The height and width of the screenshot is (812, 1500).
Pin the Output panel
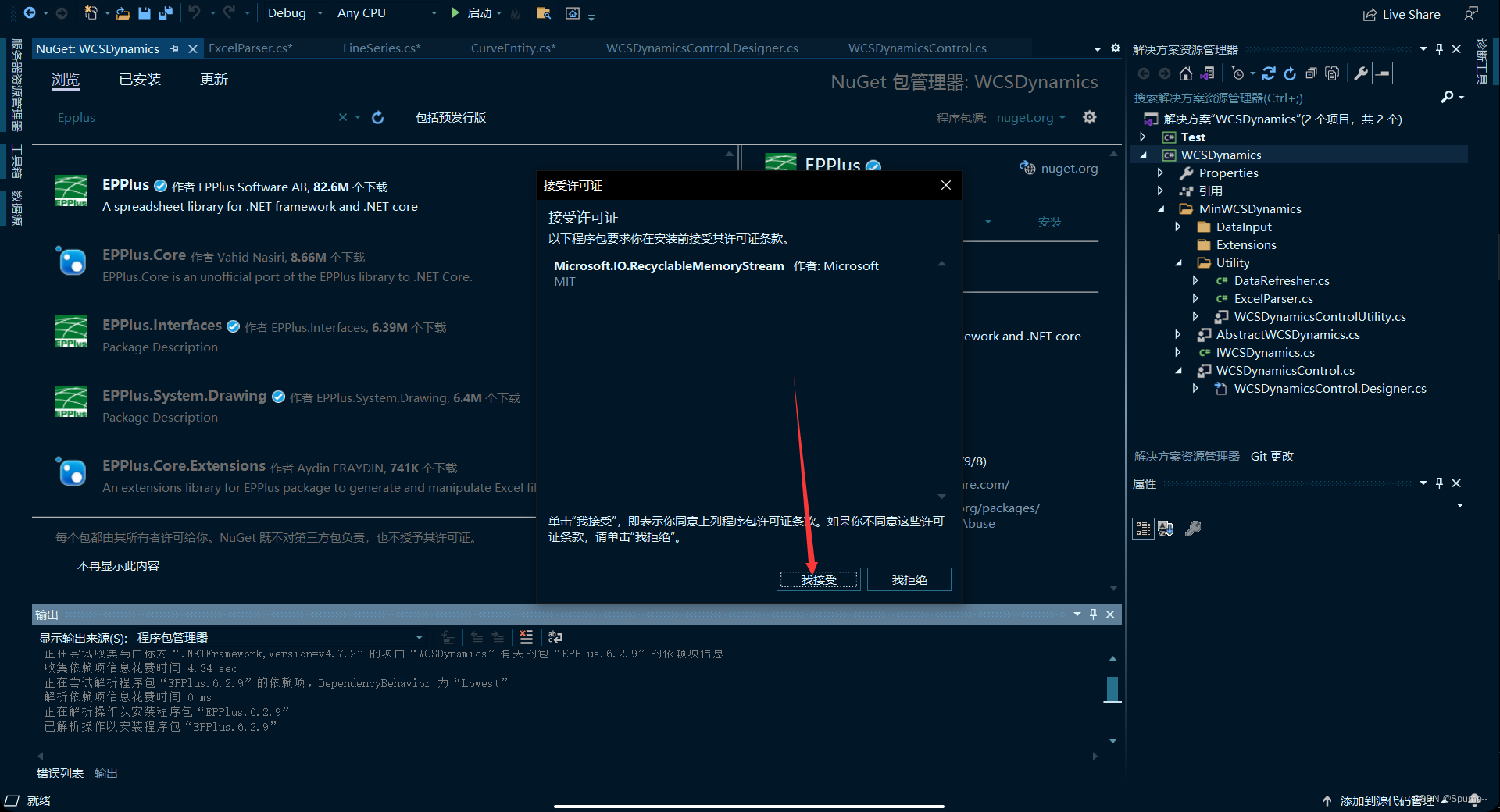[x=1093, y=614]
